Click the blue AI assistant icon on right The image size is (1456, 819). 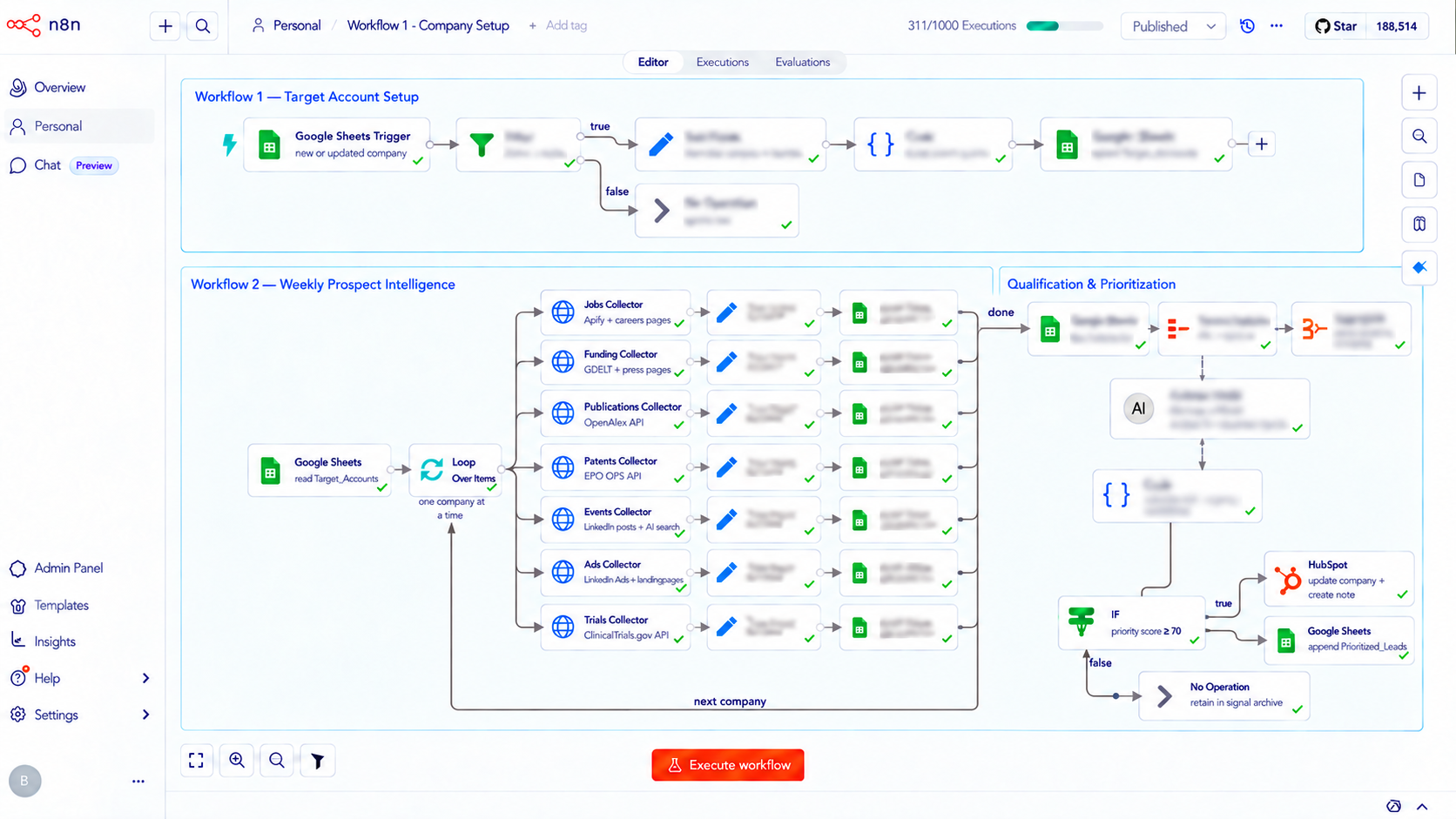point(1419,267)
